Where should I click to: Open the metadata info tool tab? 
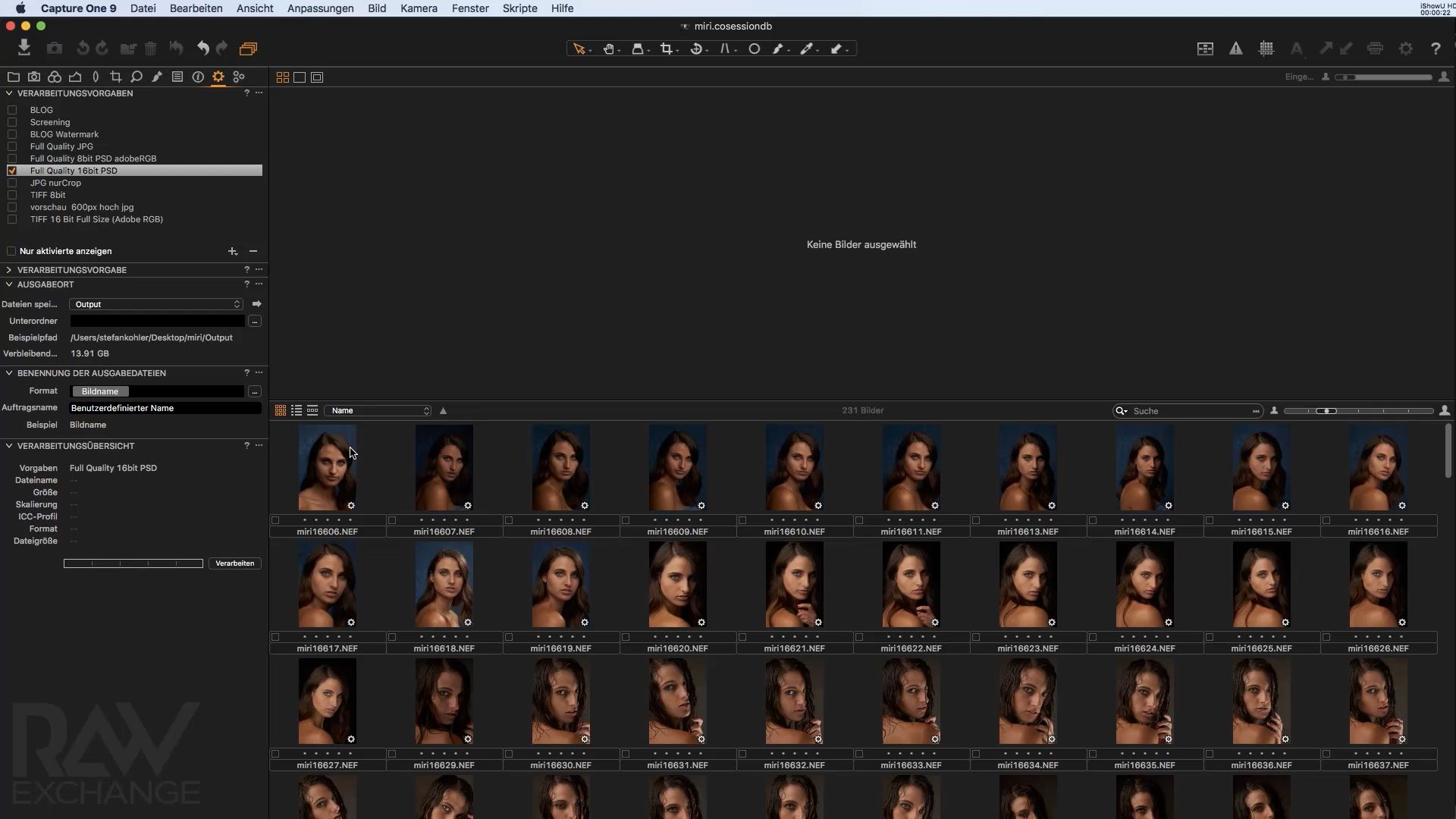pyautogui.click(x=198, y=77)
